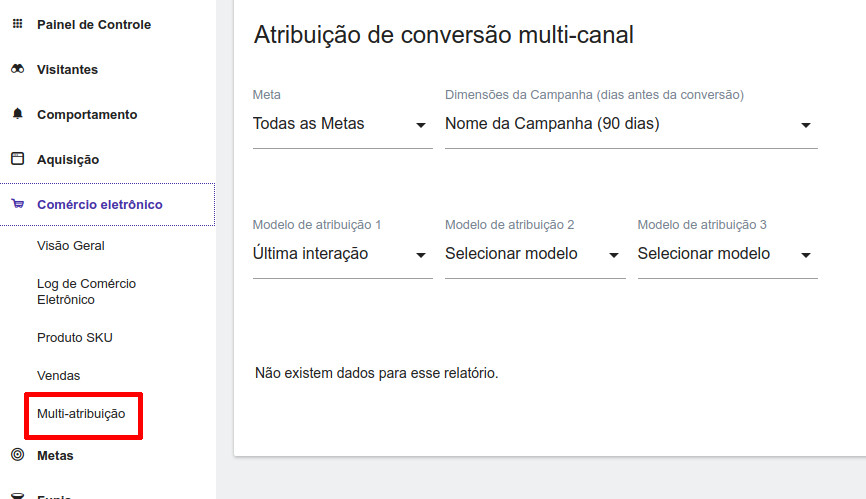This screenshot has width=866, height=499.
Task: Click the Visitantes binoculars icon
Action: (17, 69)
